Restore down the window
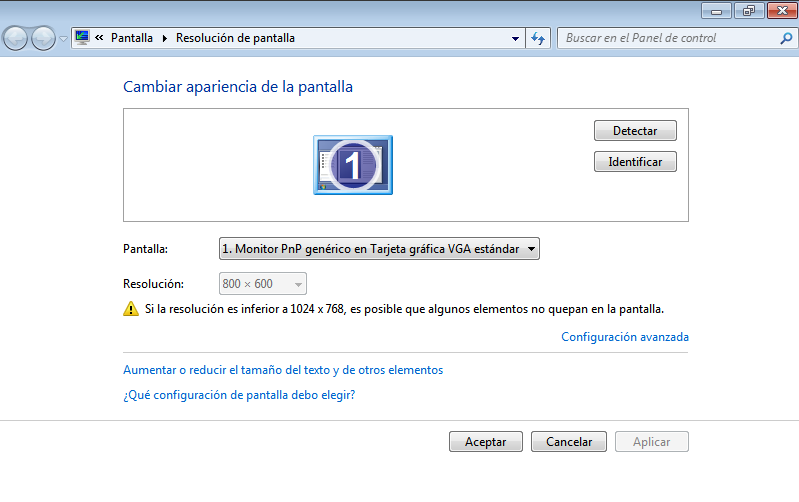The height and width of the screenshot is (502, 799). point(749,11)
